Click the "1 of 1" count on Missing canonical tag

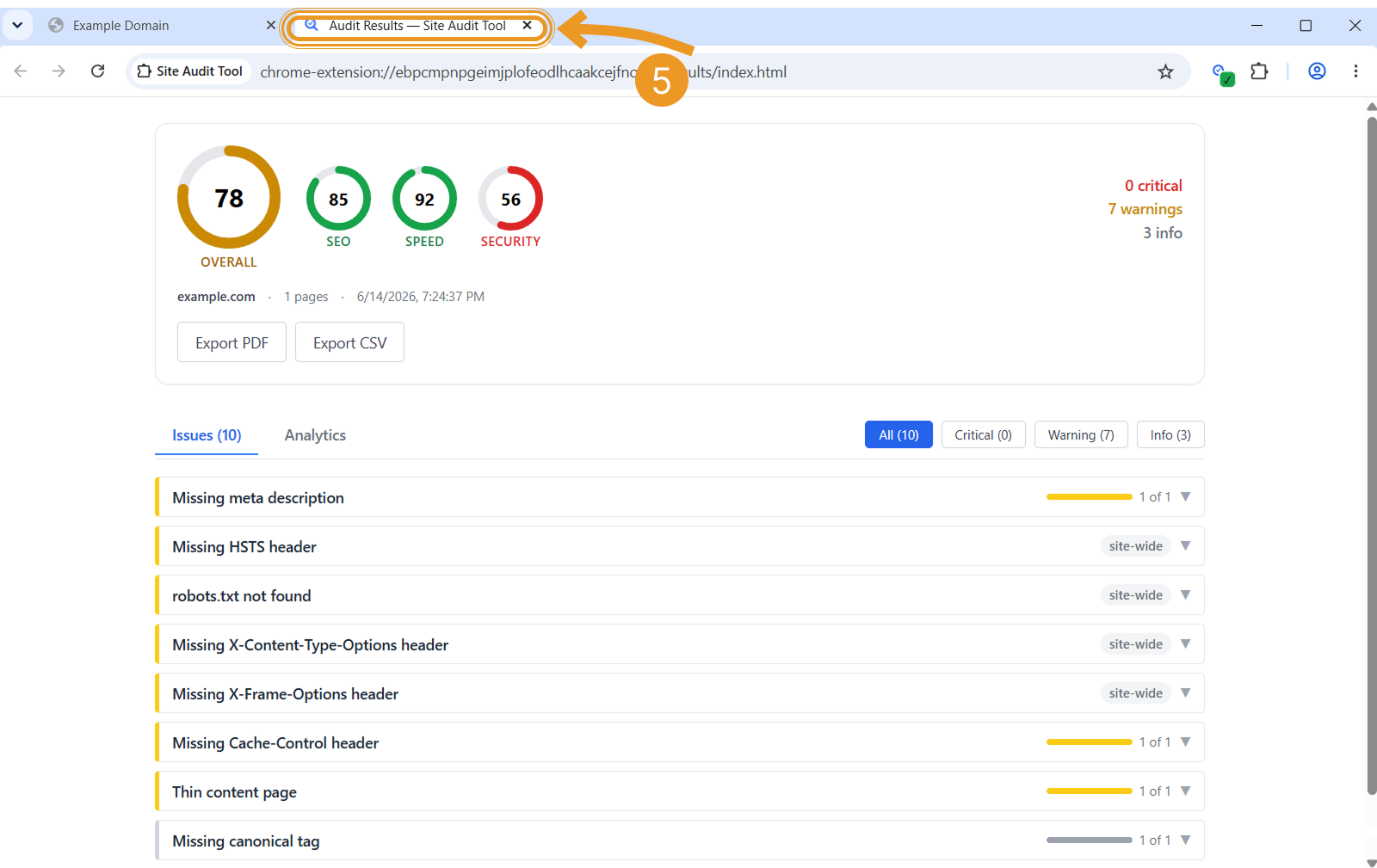(1155, 840)
